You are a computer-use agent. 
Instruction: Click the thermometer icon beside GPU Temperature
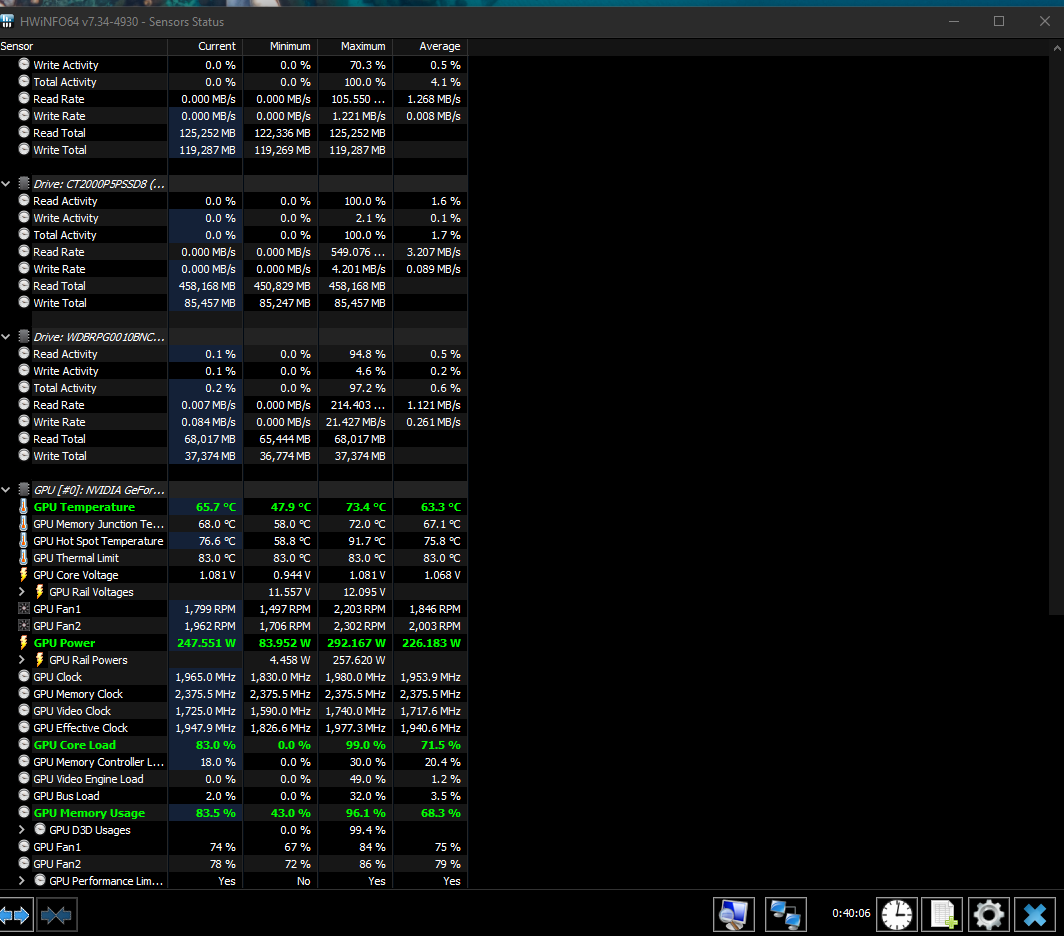point(22,507)
